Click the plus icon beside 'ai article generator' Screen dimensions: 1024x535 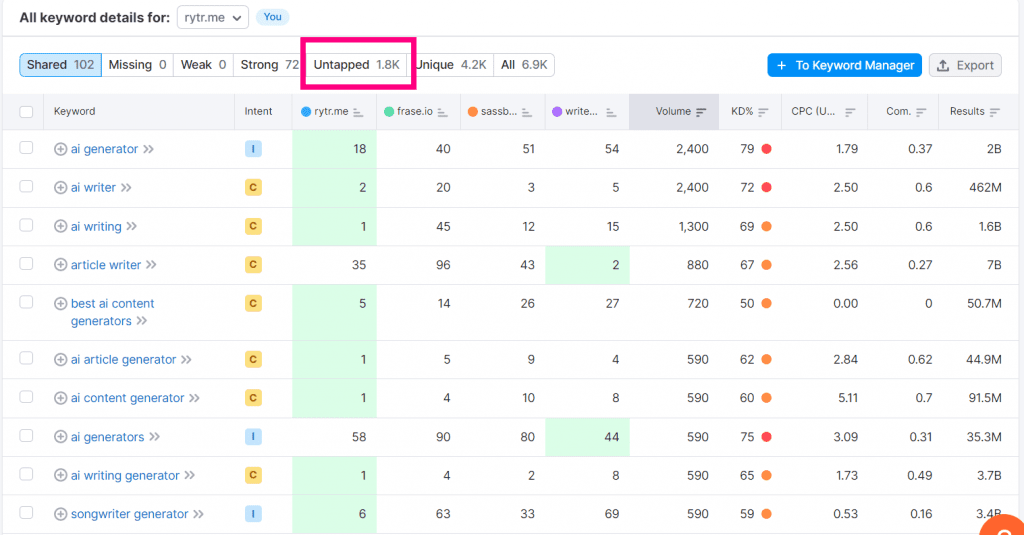[60, 359]
